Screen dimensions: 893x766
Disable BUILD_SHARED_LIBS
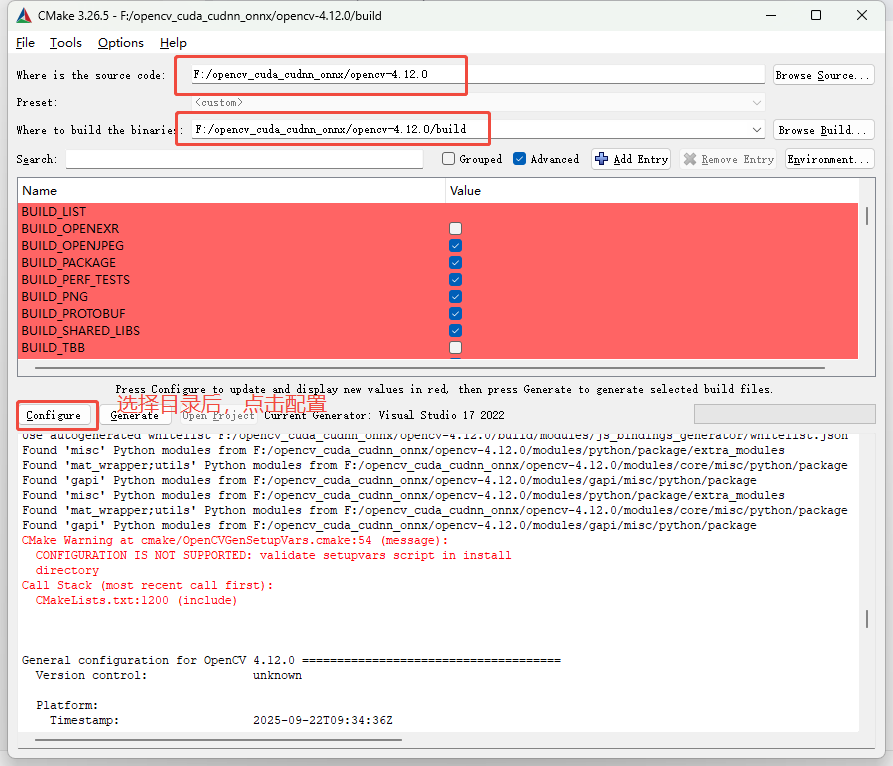pos(455,331)
